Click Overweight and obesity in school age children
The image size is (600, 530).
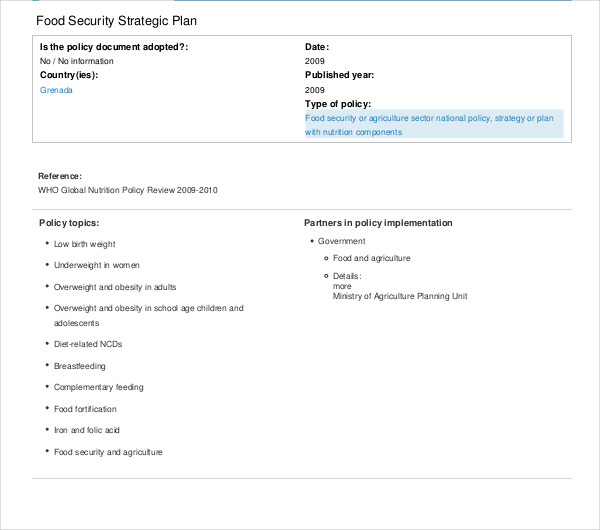148,309
